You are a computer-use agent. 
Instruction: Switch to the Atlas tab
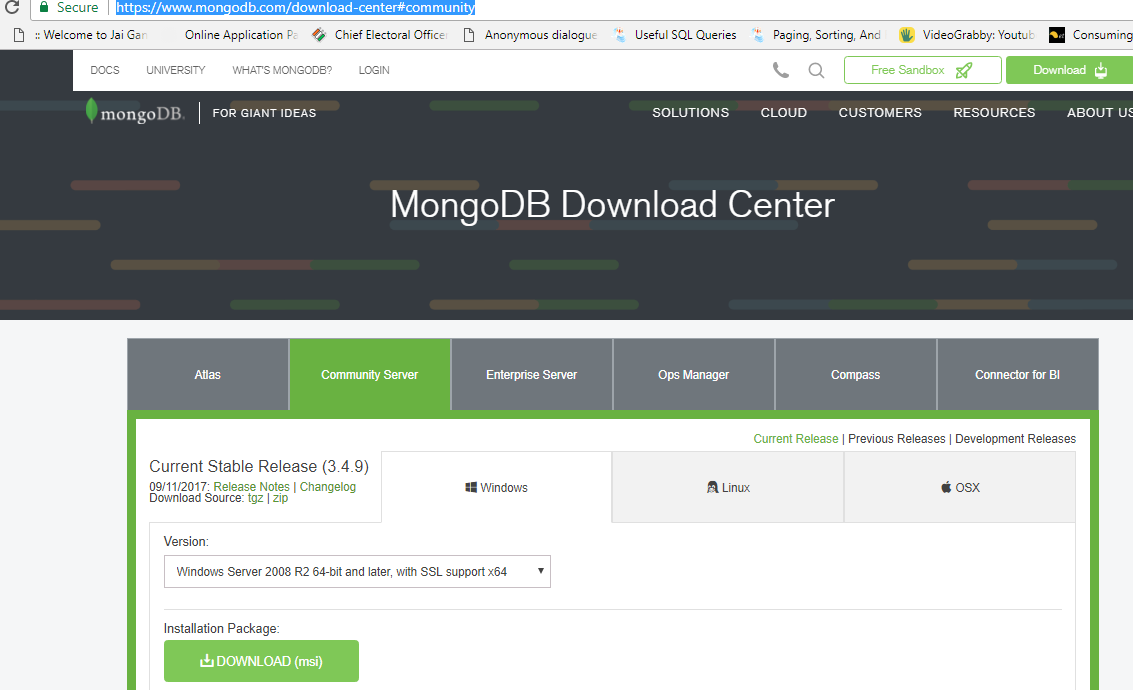point(207,374)
